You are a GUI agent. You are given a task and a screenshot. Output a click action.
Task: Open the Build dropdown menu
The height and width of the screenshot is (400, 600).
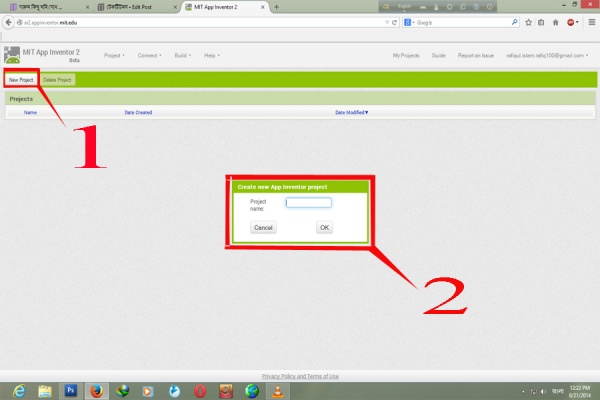coord(183,56)
